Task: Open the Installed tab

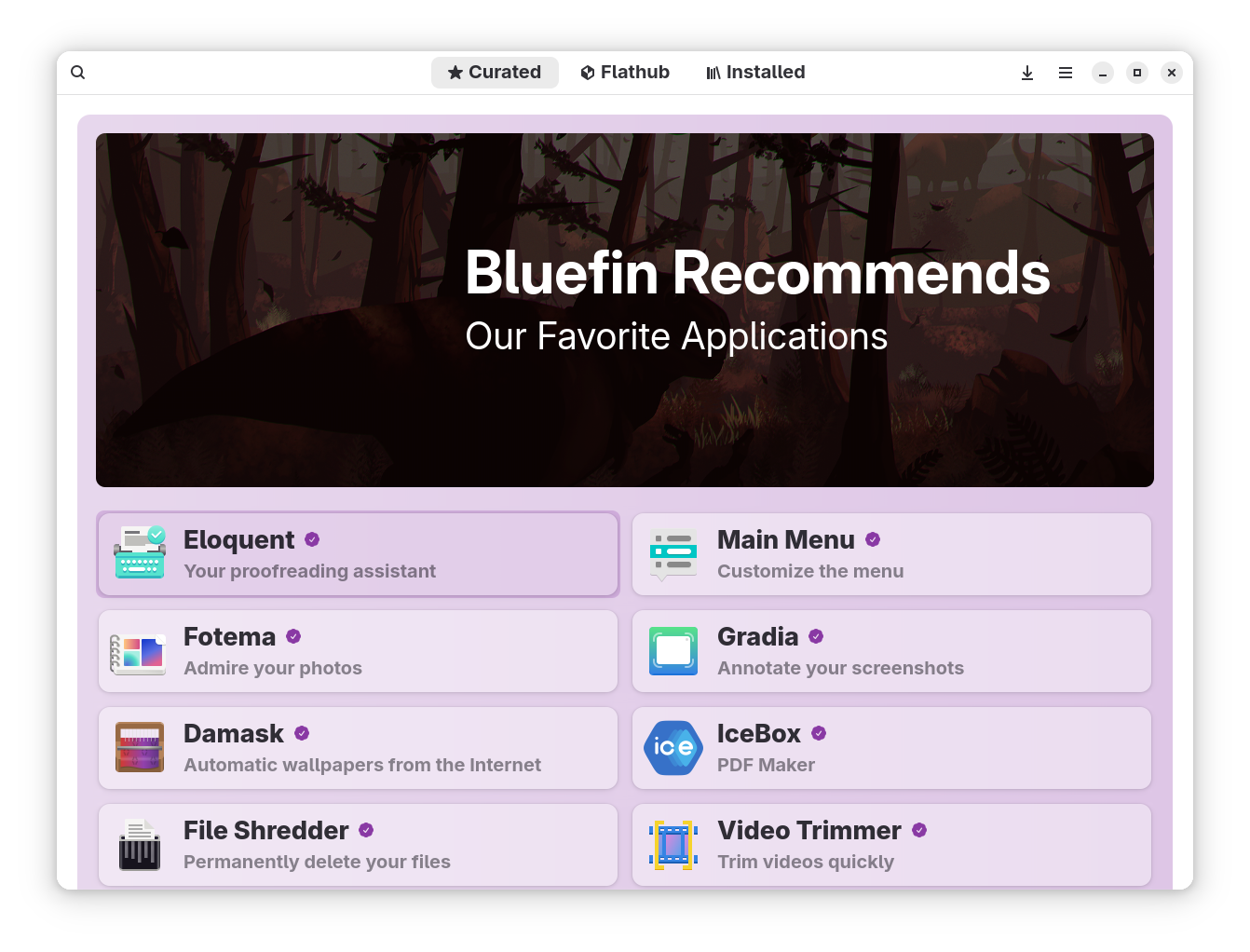Action: (x=755, y=73)
